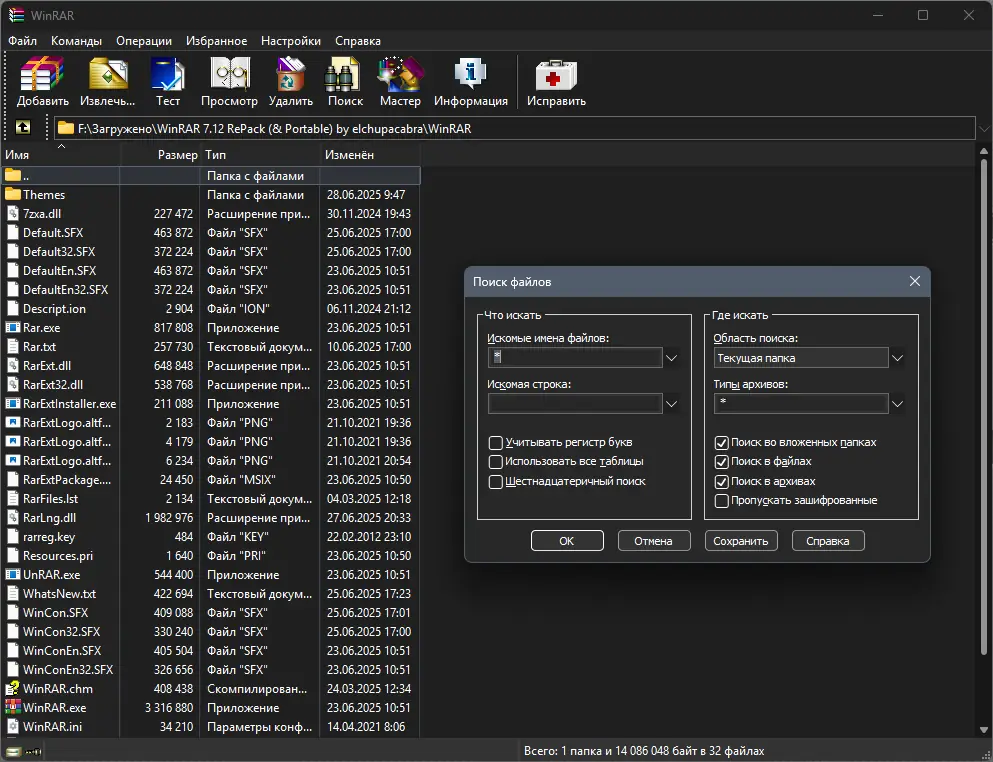Viewport: 993px width, 762px height.
Task: Click the Отмена button
Action: pyautogui.click(x=653, y=541)
